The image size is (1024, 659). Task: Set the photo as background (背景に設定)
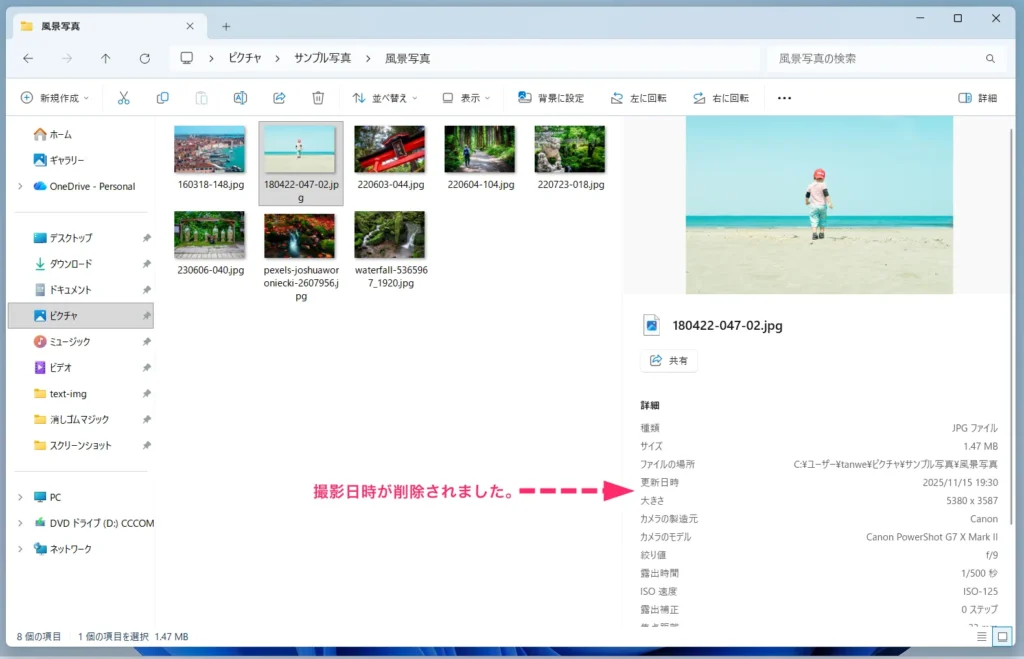coord(550,97)
